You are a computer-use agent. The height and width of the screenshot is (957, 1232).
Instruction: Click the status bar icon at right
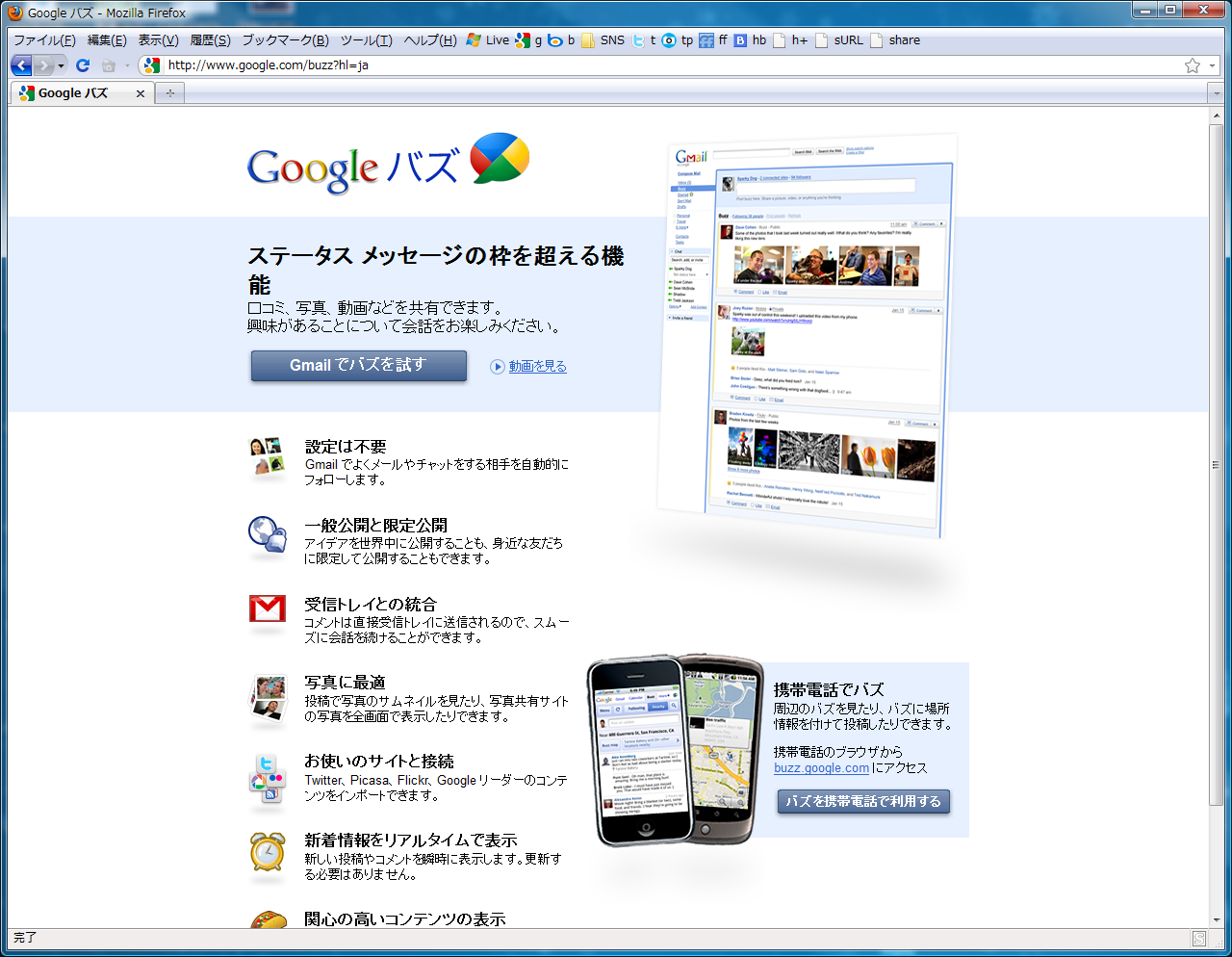[x=1199, y=939]
